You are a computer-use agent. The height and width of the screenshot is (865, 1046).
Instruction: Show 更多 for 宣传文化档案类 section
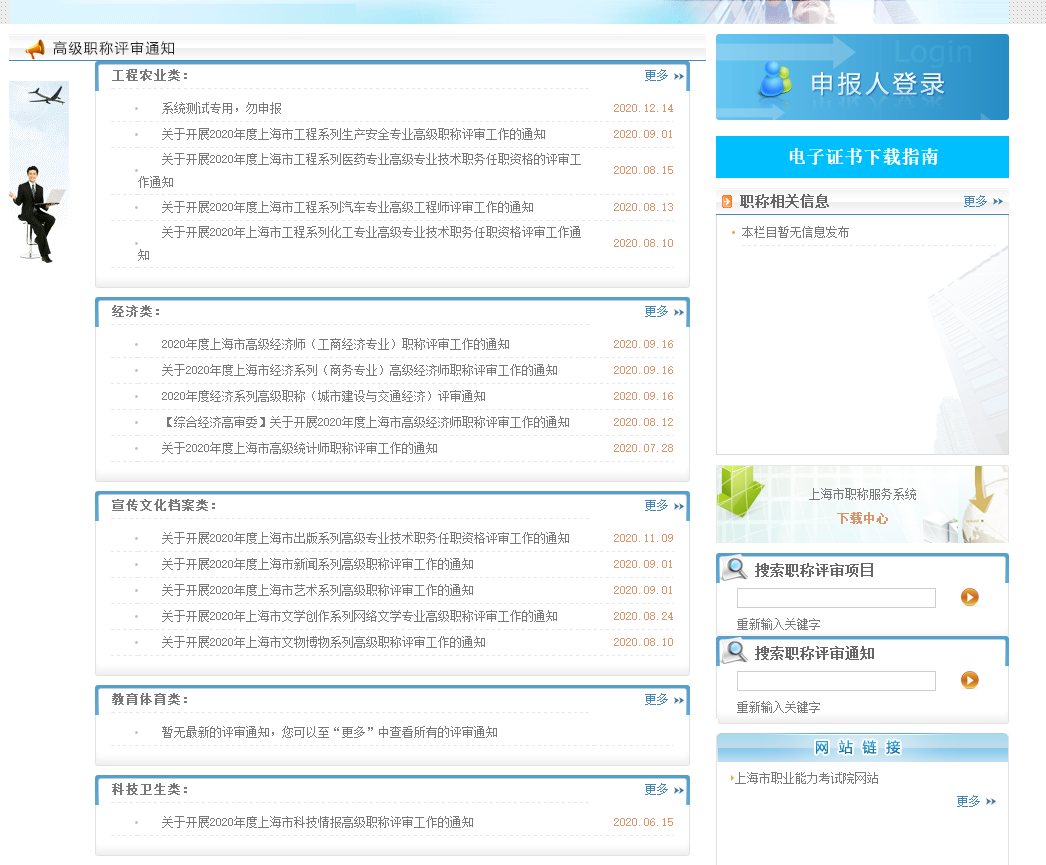coord(663,506)
